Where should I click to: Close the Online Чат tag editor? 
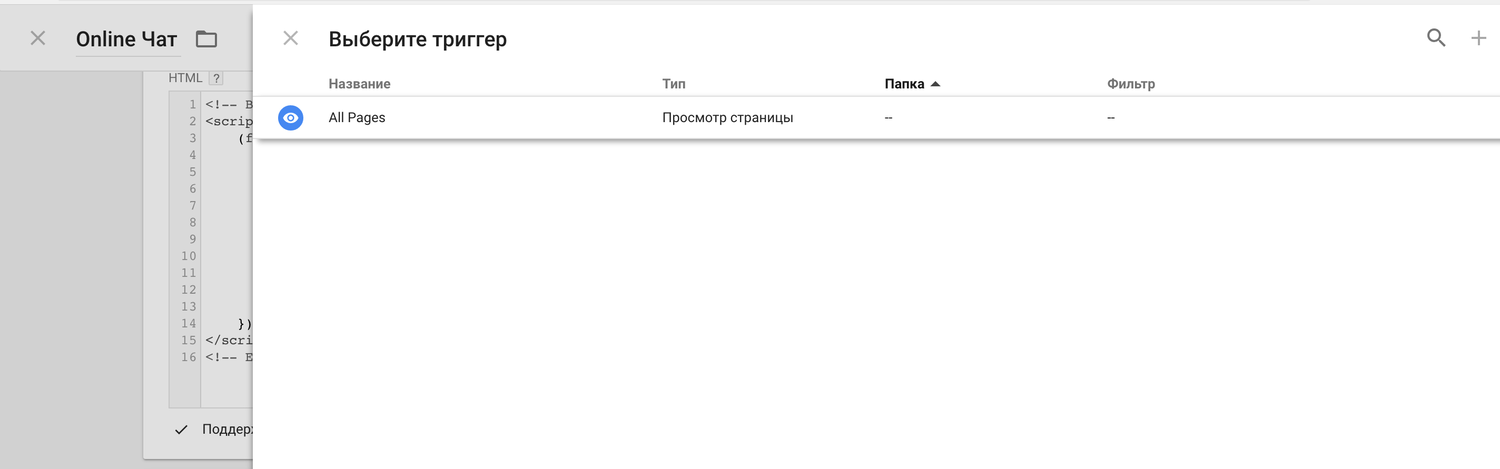[38, 39]
